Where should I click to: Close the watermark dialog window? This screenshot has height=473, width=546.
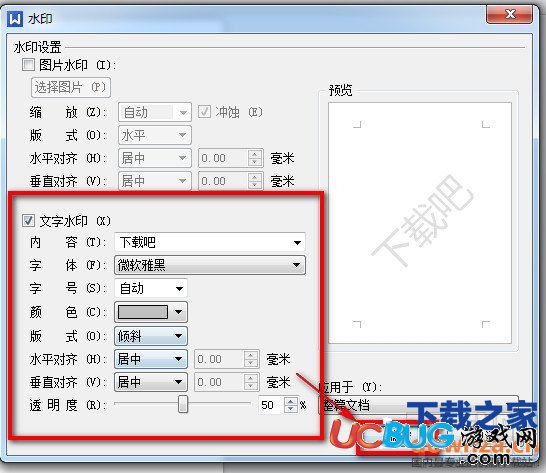coord(509,14)
